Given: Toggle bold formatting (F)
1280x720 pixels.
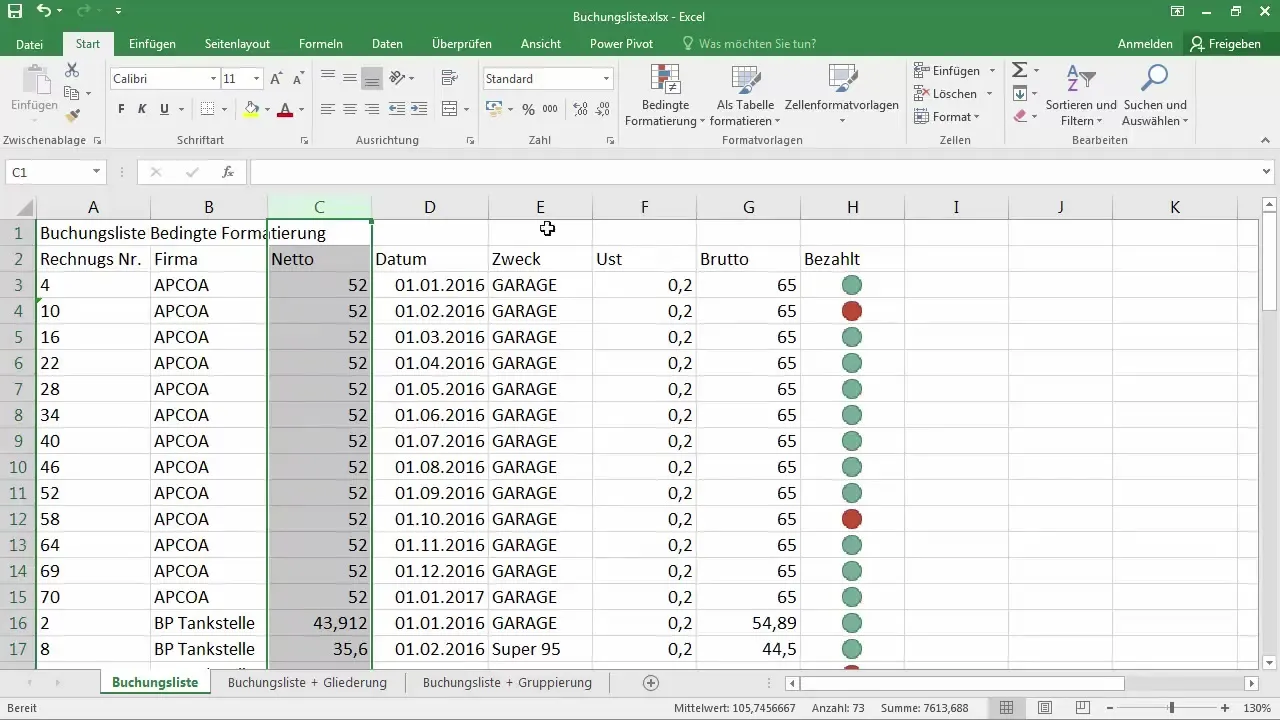Looking at the screenshot, I should pos(121,109).
